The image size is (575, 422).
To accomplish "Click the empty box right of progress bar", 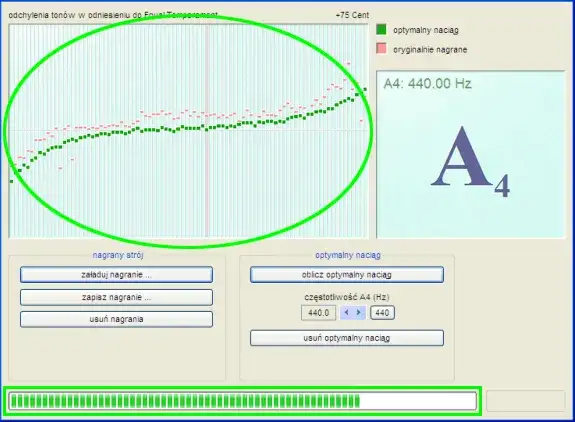I will click(x=525, y=401).
